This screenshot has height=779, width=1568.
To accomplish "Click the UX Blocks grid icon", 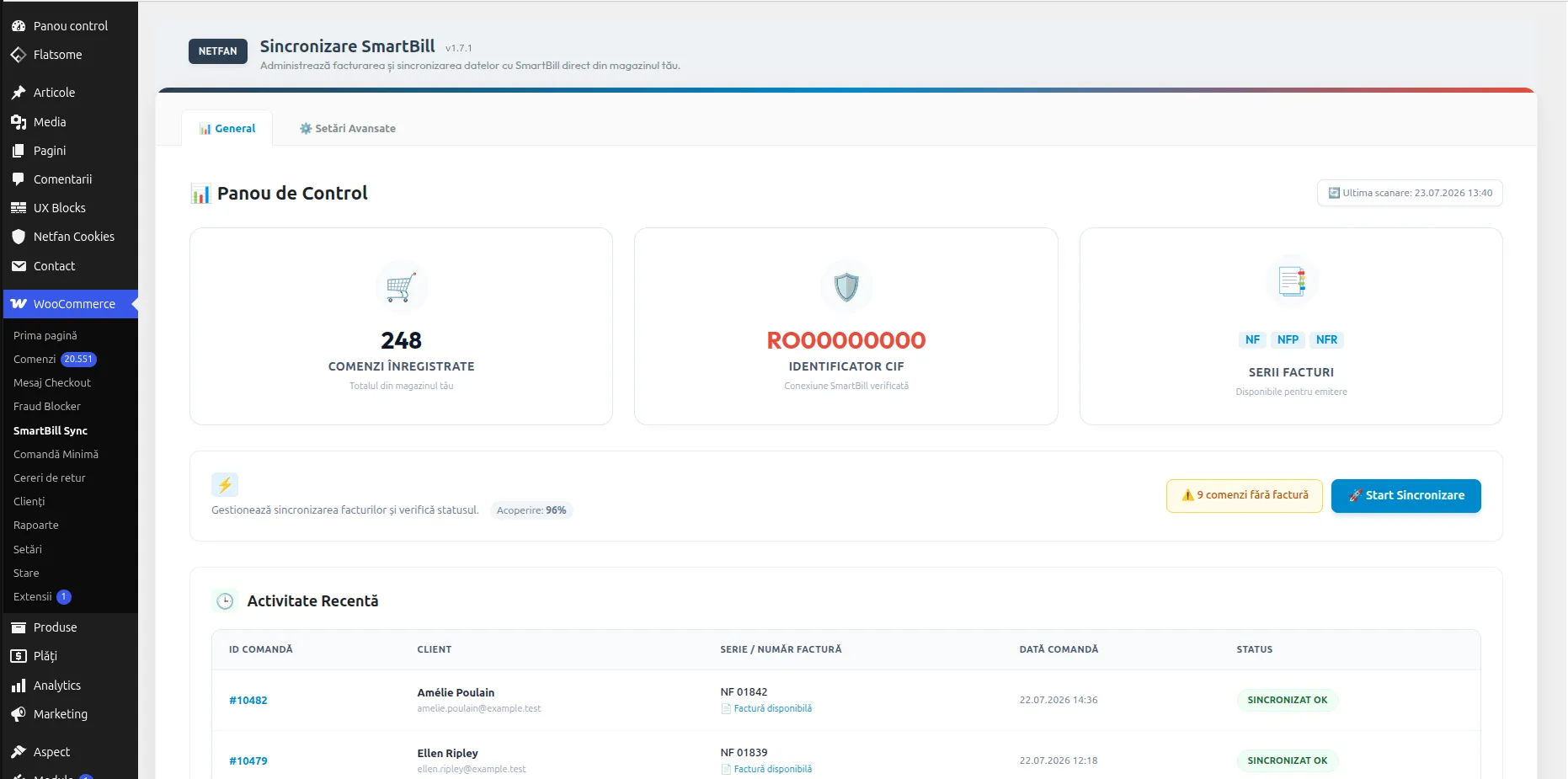I will point(19,208).
